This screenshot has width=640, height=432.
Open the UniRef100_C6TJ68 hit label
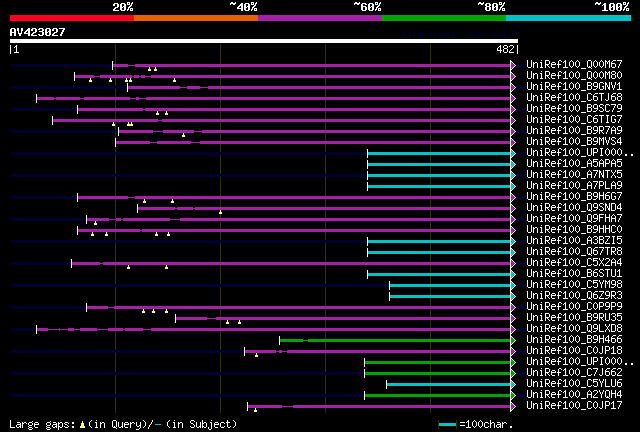coord(574,98)
